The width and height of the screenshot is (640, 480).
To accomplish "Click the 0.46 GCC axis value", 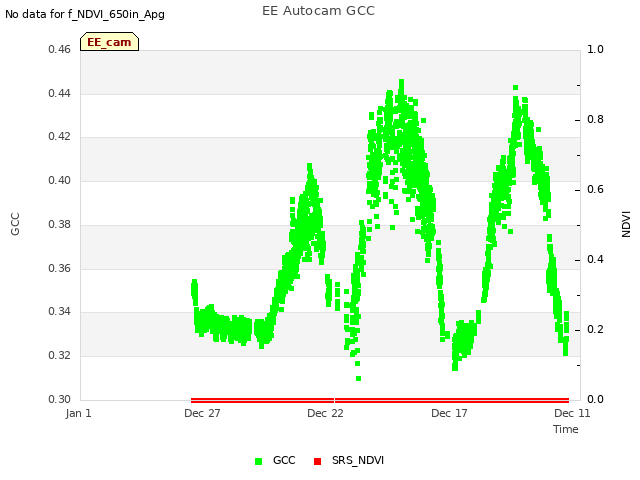I will (x=60, y=50).
